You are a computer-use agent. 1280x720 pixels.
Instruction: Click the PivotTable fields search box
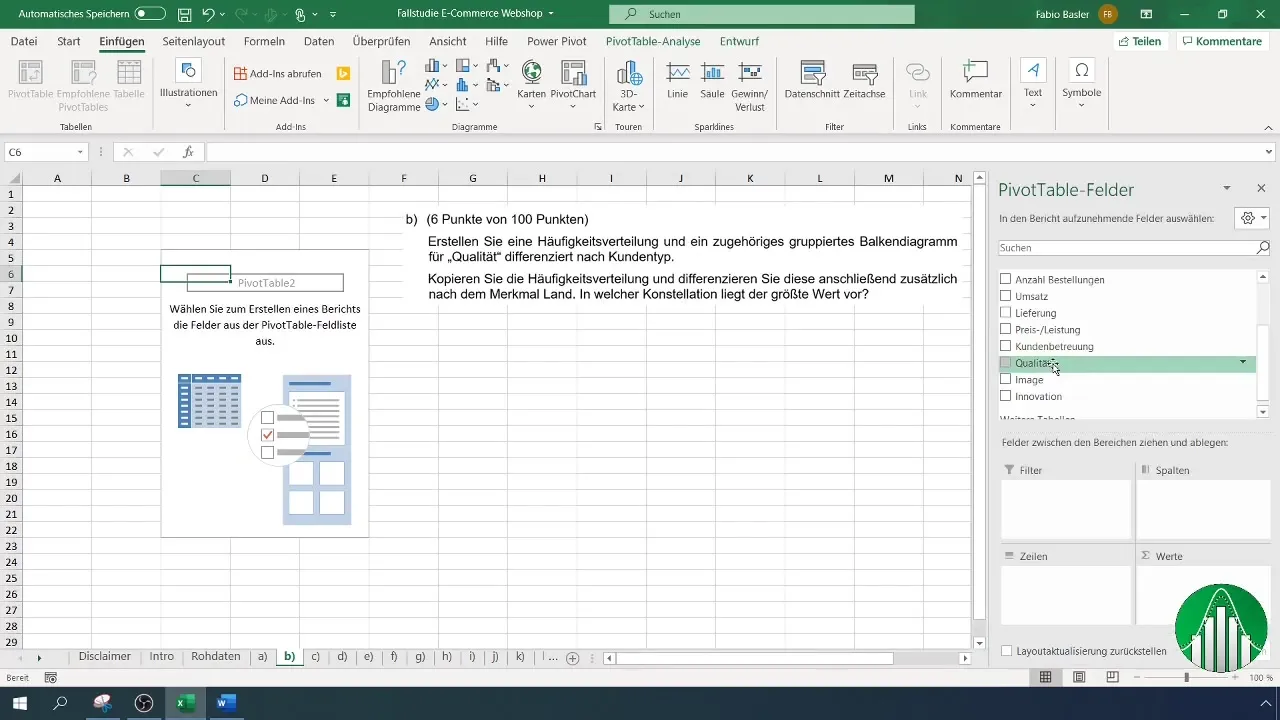(1134, 247)
